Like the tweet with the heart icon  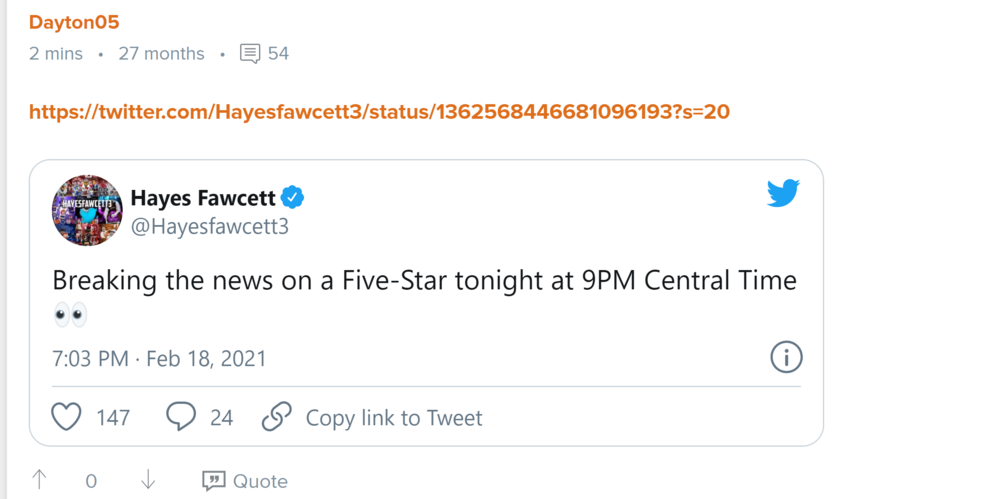[x=66, y=416]
